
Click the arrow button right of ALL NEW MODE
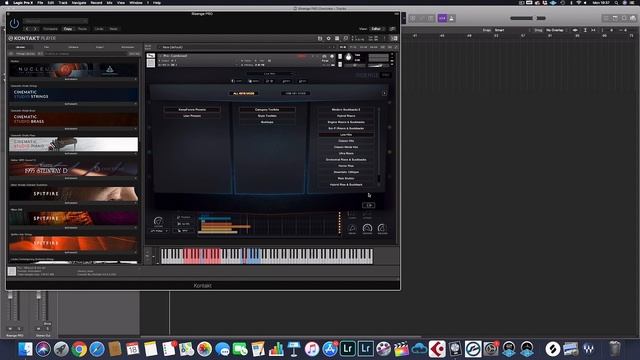coord(384,93)
